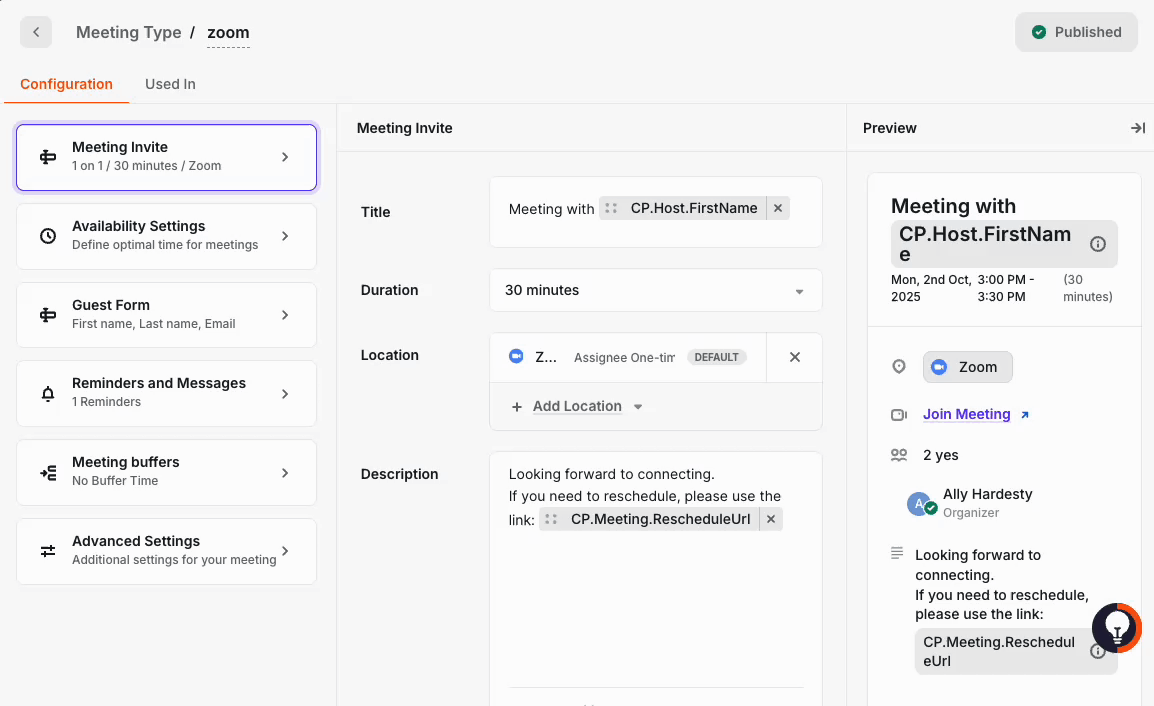
Task: Click the back arrow button
Action: pos(36,32)
